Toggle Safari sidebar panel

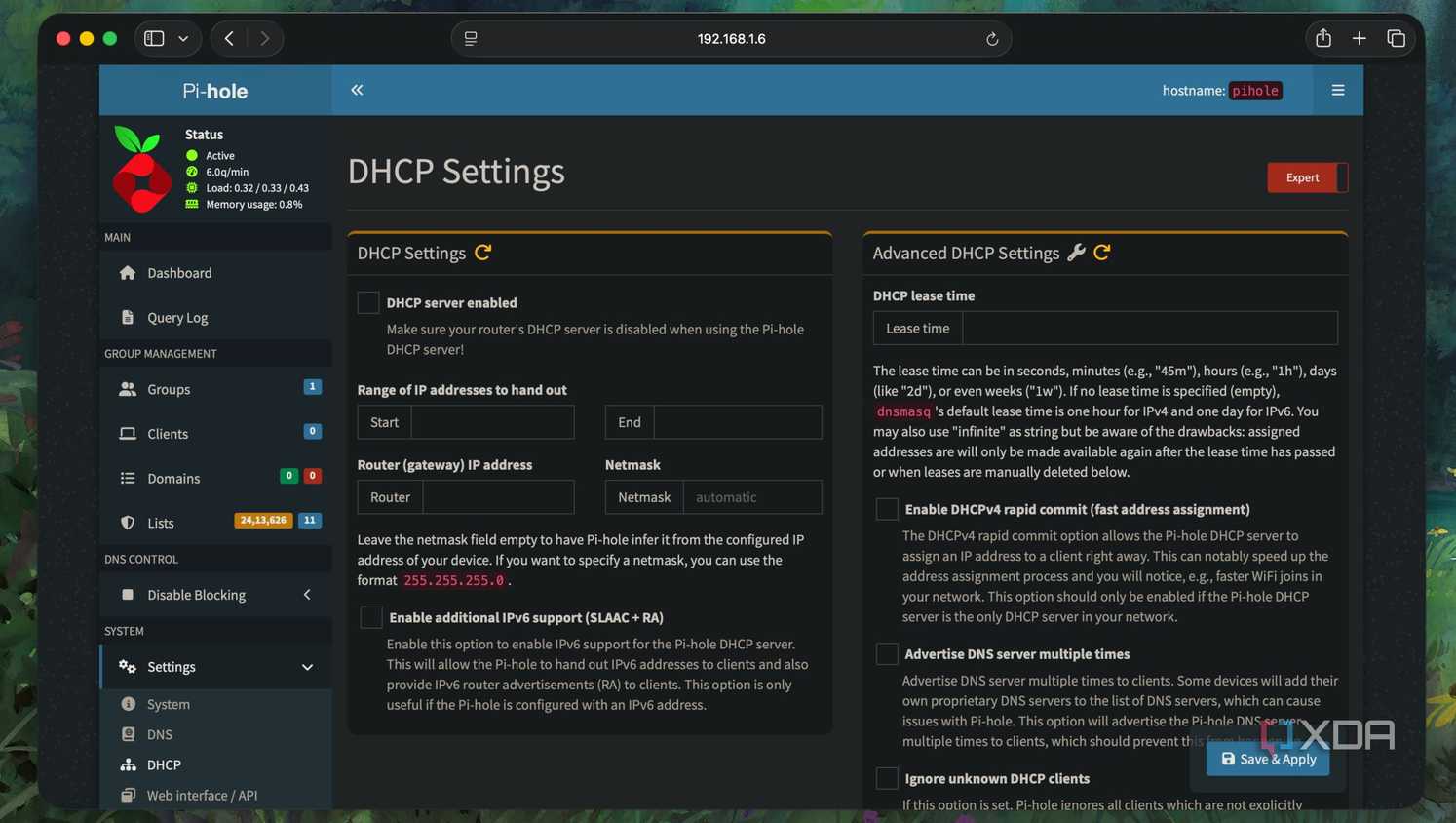[154, 38]
